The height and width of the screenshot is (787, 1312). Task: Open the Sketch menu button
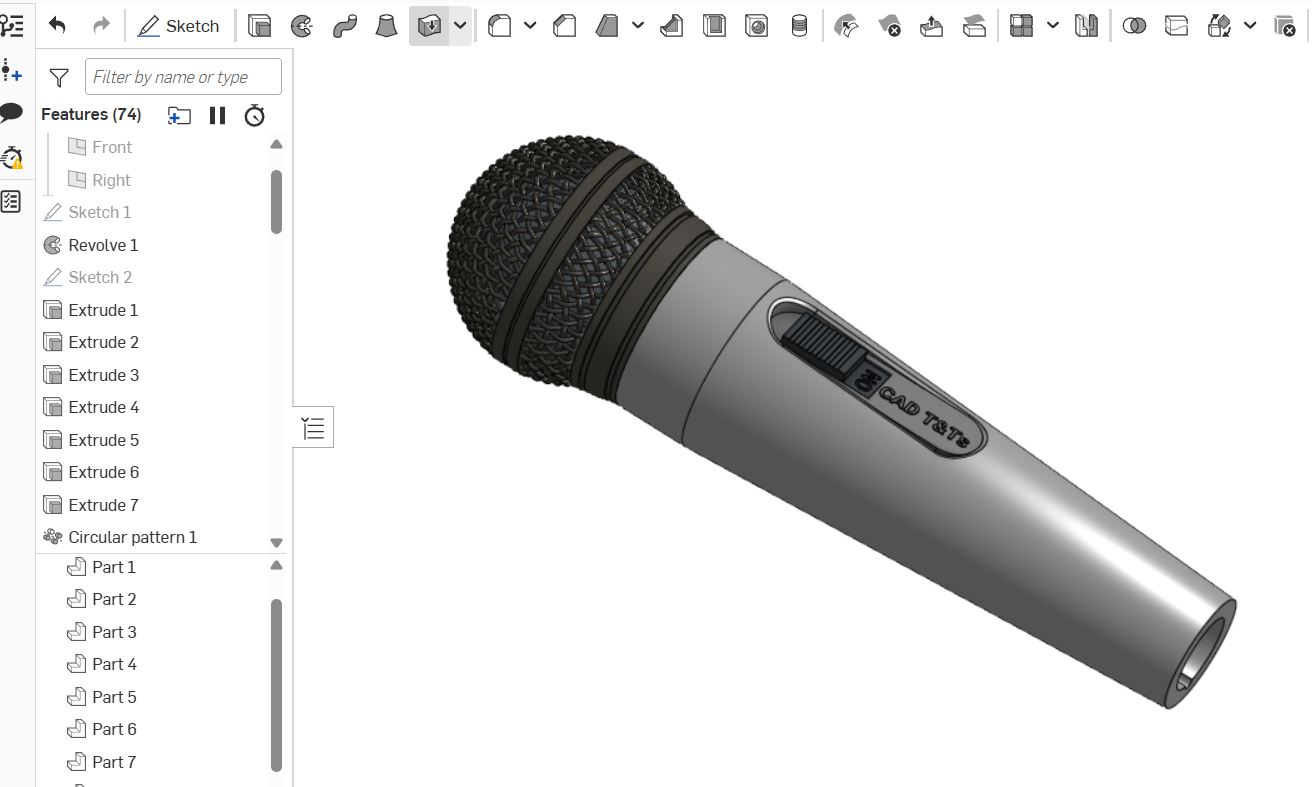click(180, 26)
